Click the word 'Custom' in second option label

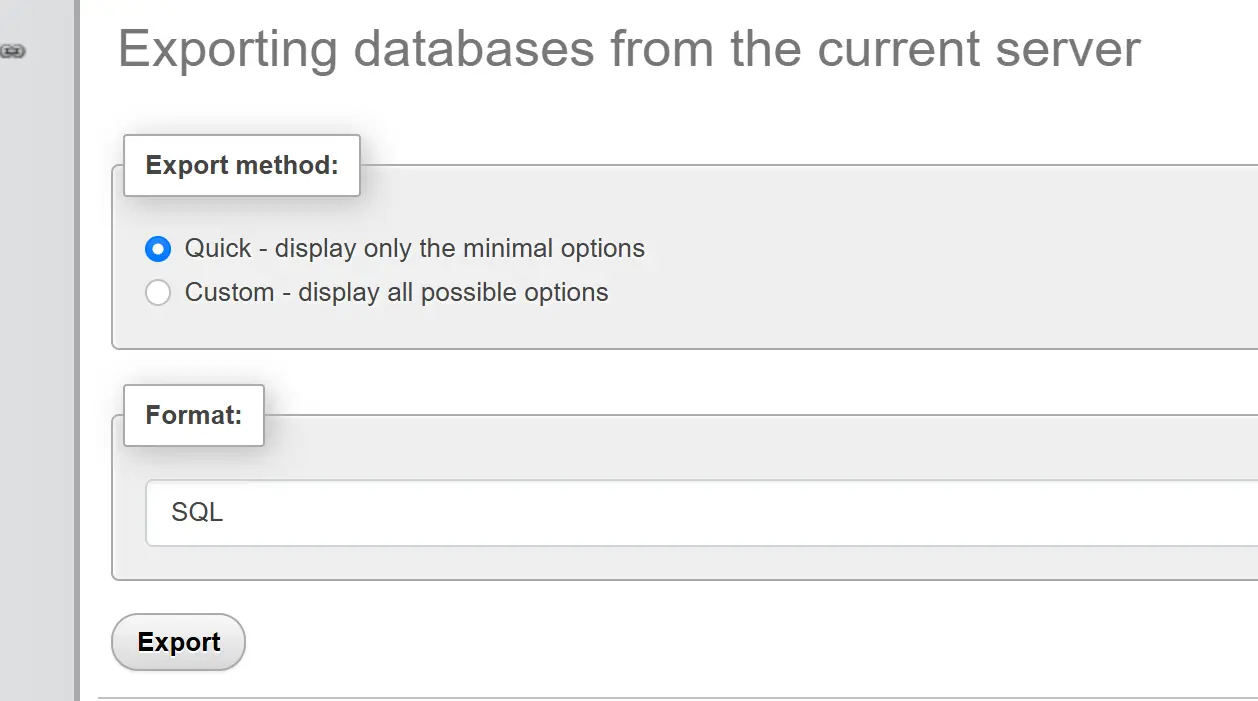229,293
